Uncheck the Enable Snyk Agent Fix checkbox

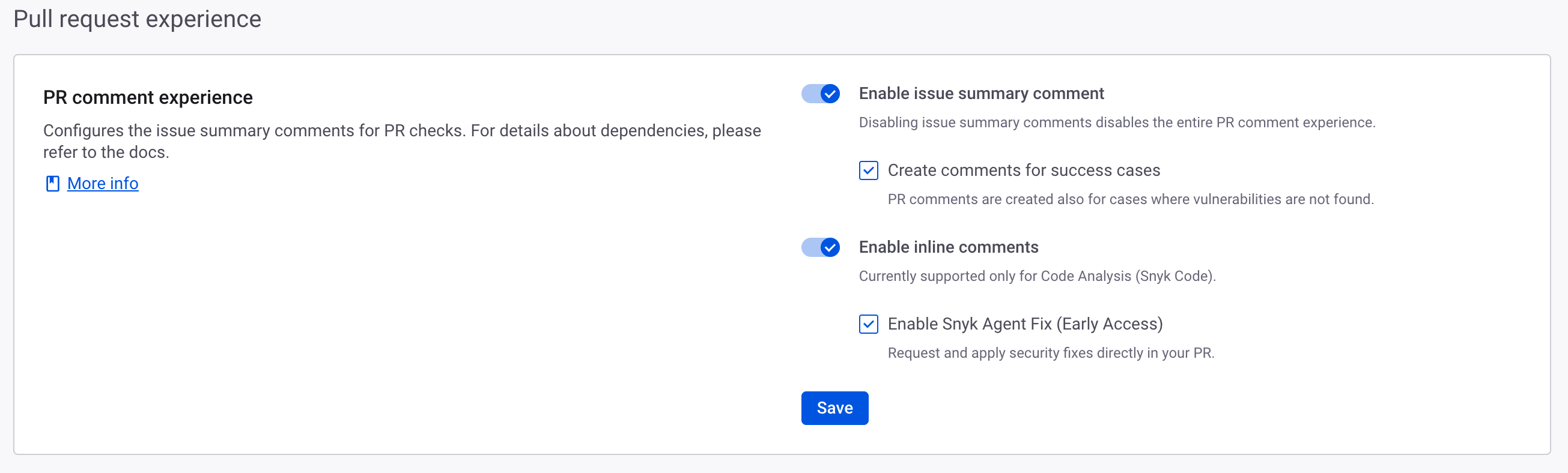868,324
